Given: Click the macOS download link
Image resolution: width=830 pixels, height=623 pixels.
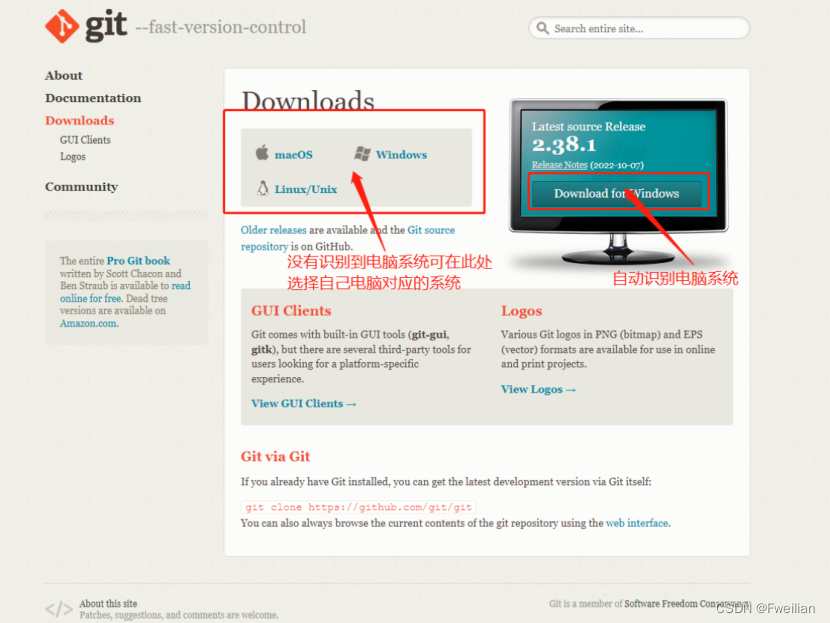Looking at the screenshot, I should (293, 155).
